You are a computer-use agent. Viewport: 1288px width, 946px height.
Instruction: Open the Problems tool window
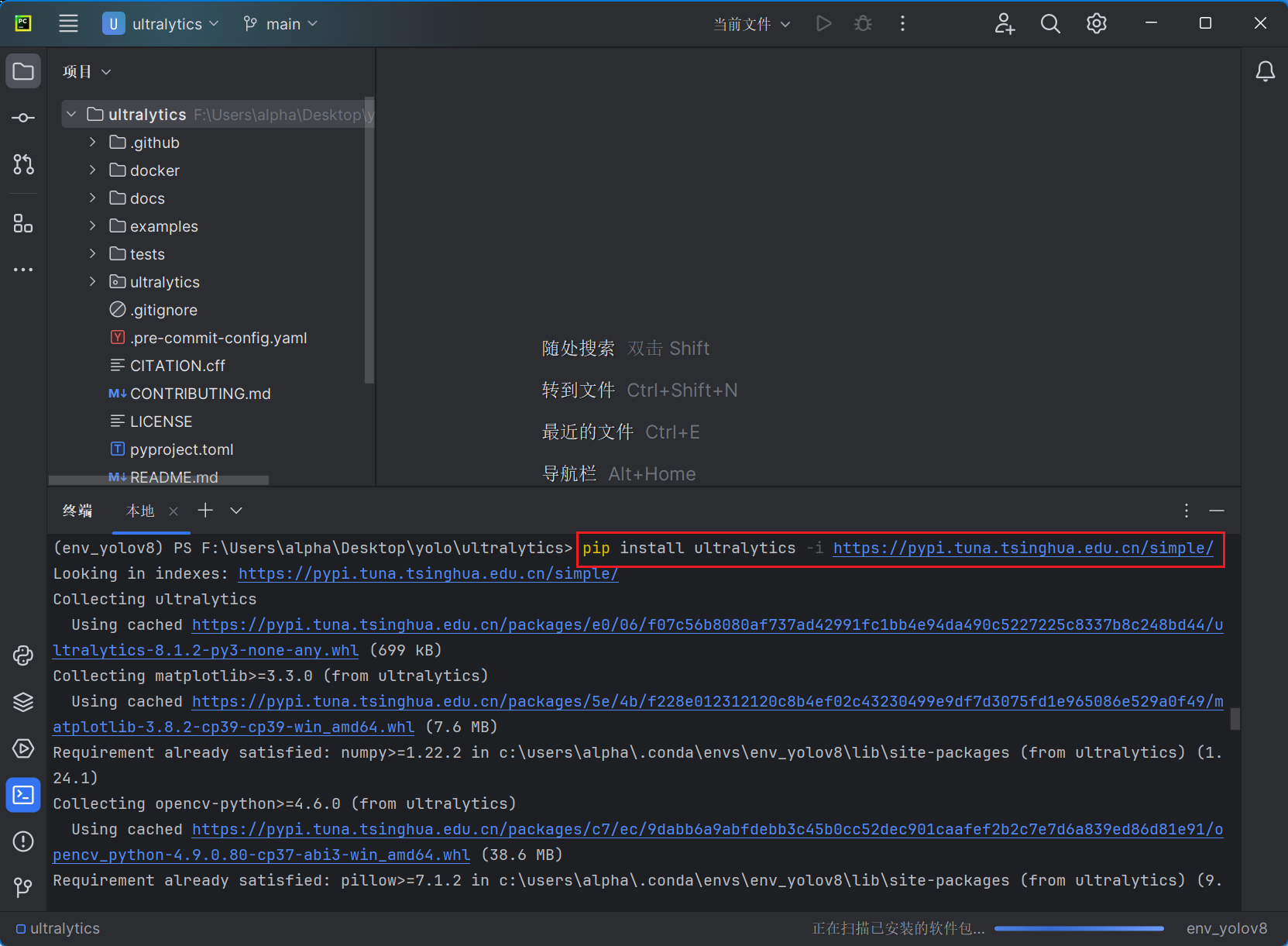[x=23, y=841]
